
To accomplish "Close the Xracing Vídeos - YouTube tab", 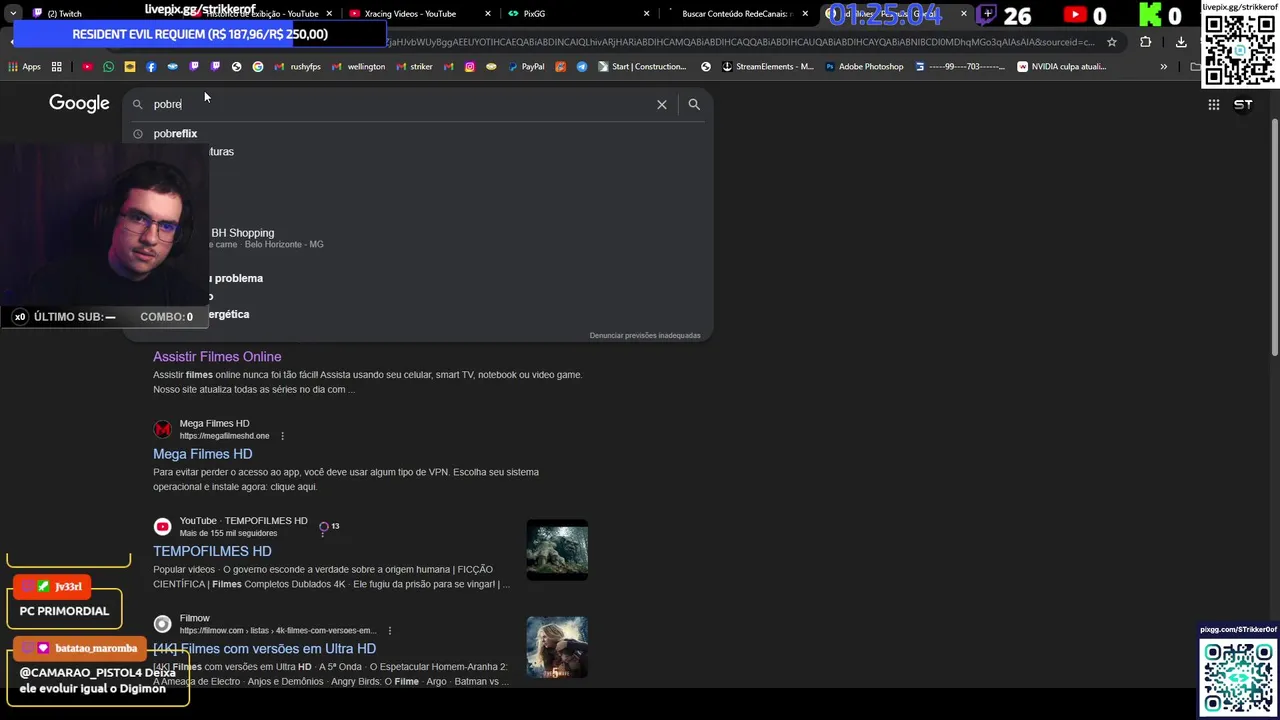I will point(488,14).
